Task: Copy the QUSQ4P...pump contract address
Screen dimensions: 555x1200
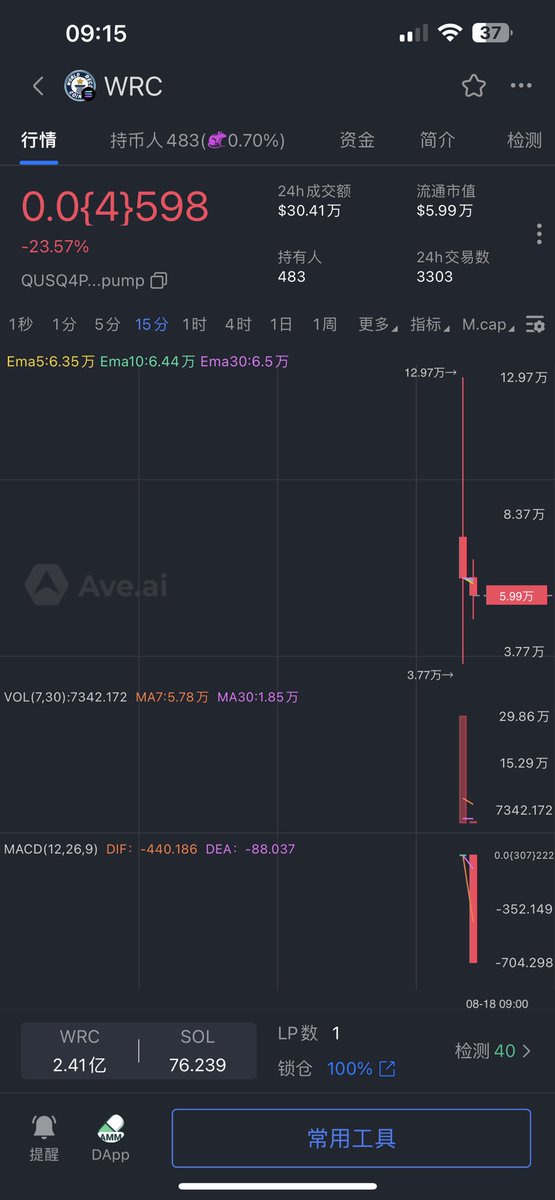Action: (x=159, y=280)
